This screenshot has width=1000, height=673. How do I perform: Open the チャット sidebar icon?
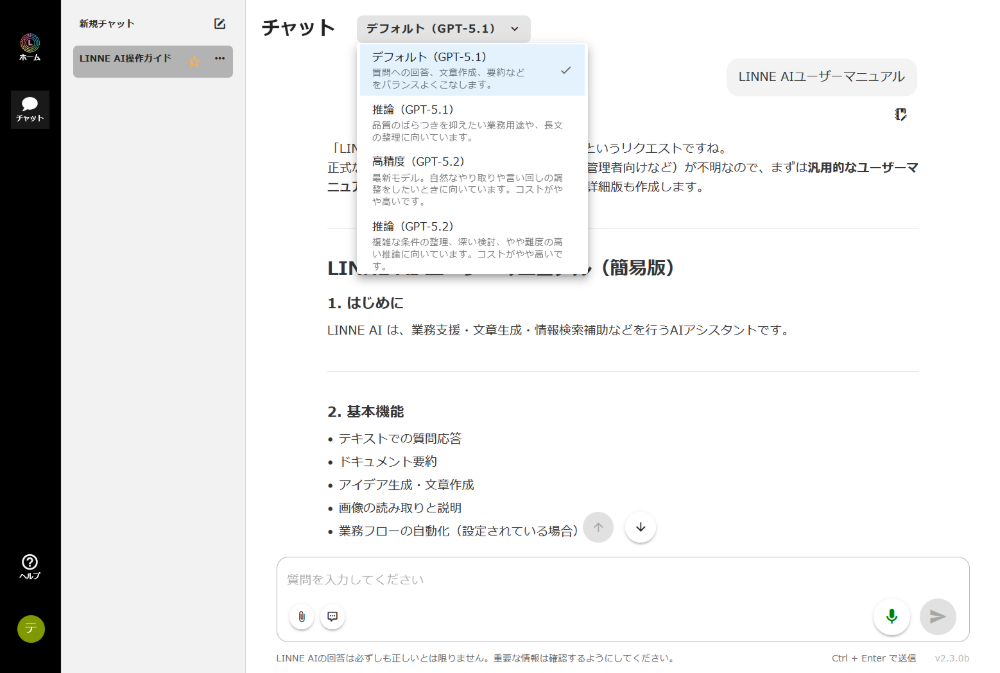[30, 109]
